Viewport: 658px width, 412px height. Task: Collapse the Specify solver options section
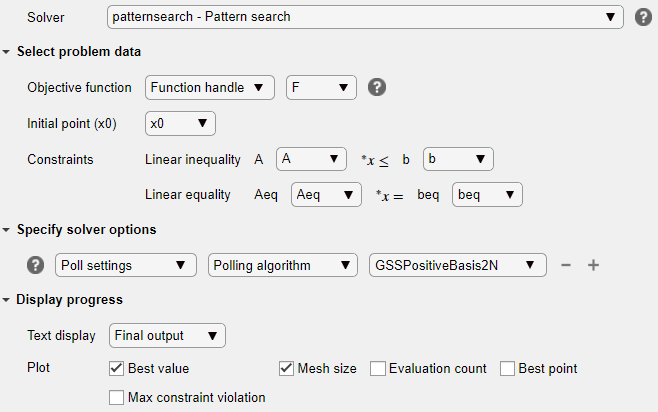pos(8,229)
